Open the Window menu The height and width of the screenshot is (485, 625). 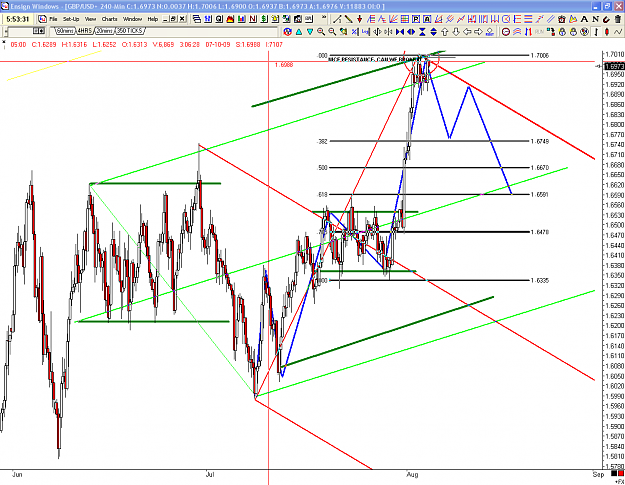coord(132,19)
